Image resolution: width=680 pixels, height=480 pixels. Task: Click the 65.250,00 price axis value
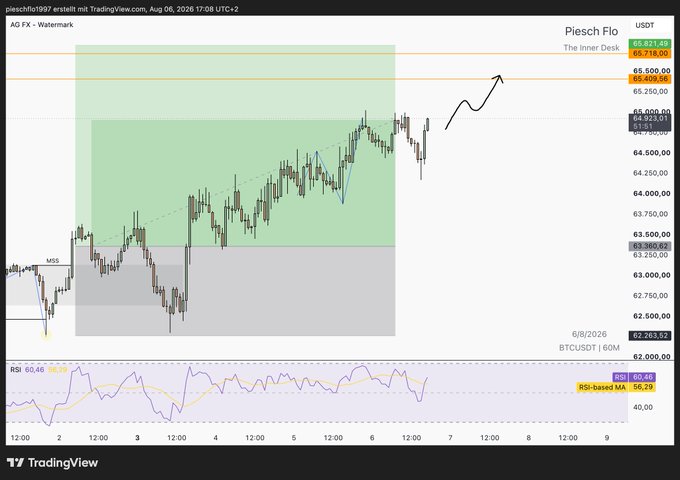click(651, 91)
